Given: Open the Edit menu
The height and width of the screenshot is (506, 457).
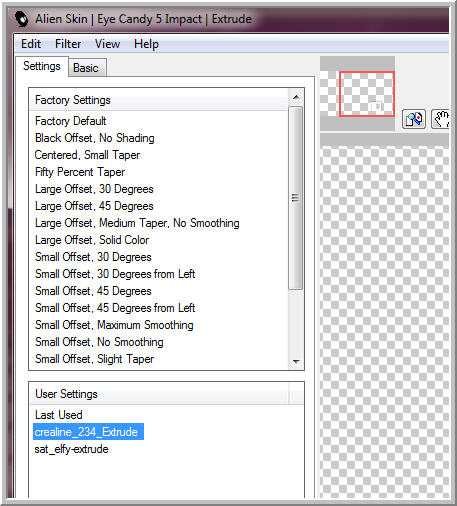Looking at the screenshot, I should pos(31,44).
